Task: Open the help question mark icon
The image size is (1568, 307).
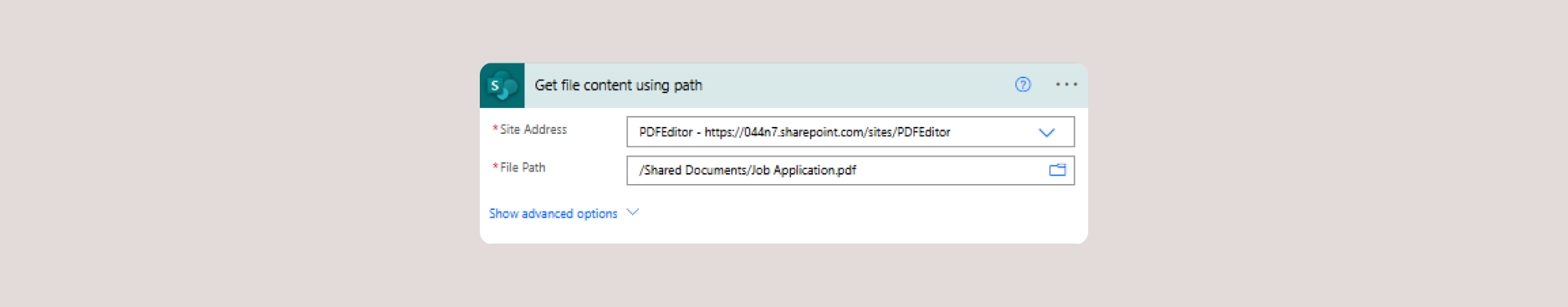Action: (1022, 85)
